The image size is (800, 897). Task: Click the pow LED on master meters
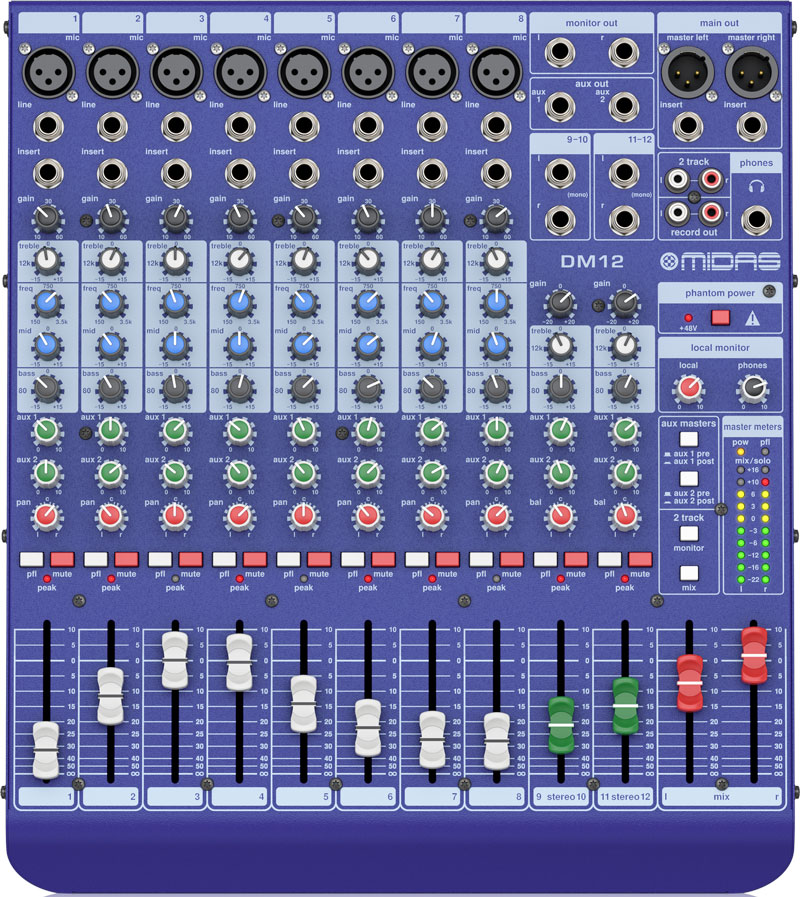[x=740, y=452]
